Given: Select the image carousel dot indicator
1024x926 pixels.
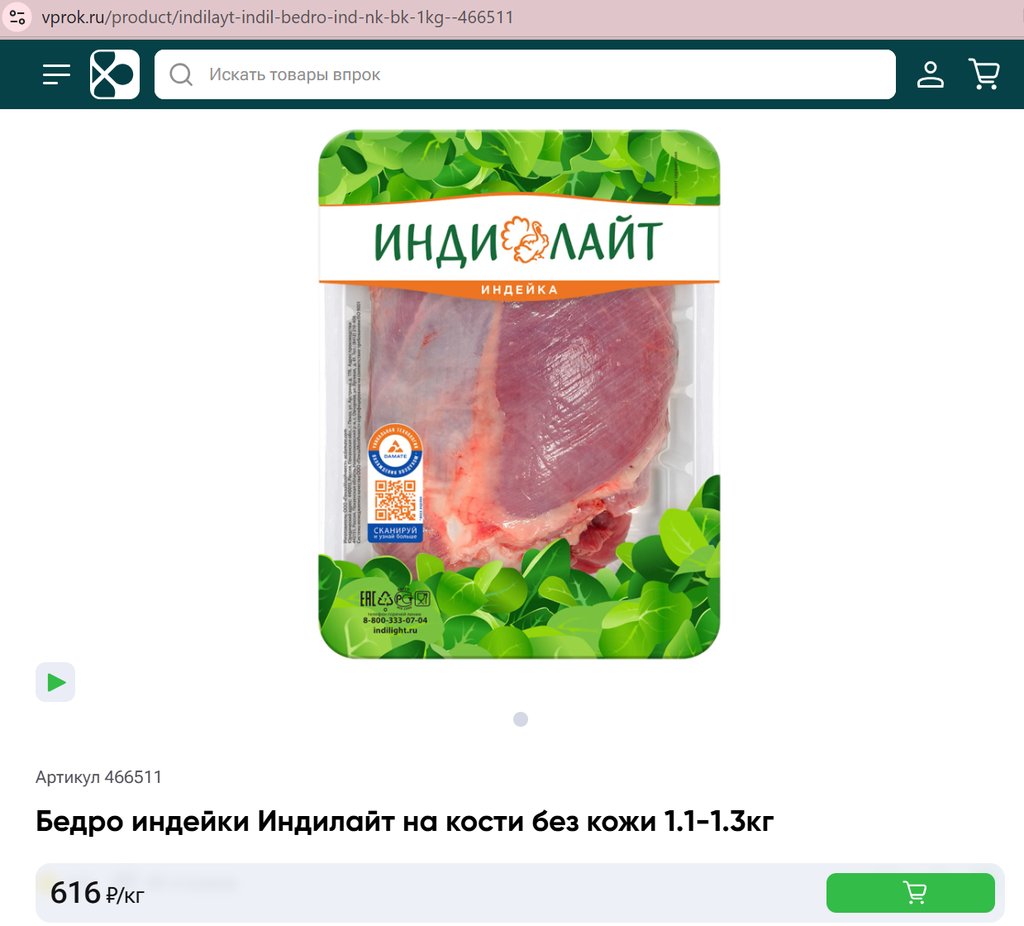Looking at the screenshot, I should click(x=520, y=719).
